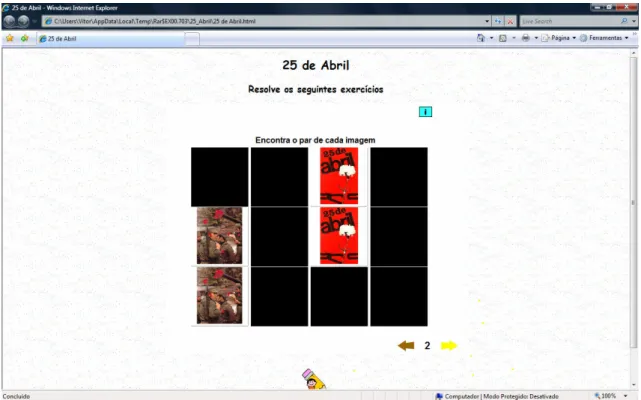Flip the black card right of upper soldiers photo
Image resolution: width=641 pixels, height=400 pixels.
[279, 236]
